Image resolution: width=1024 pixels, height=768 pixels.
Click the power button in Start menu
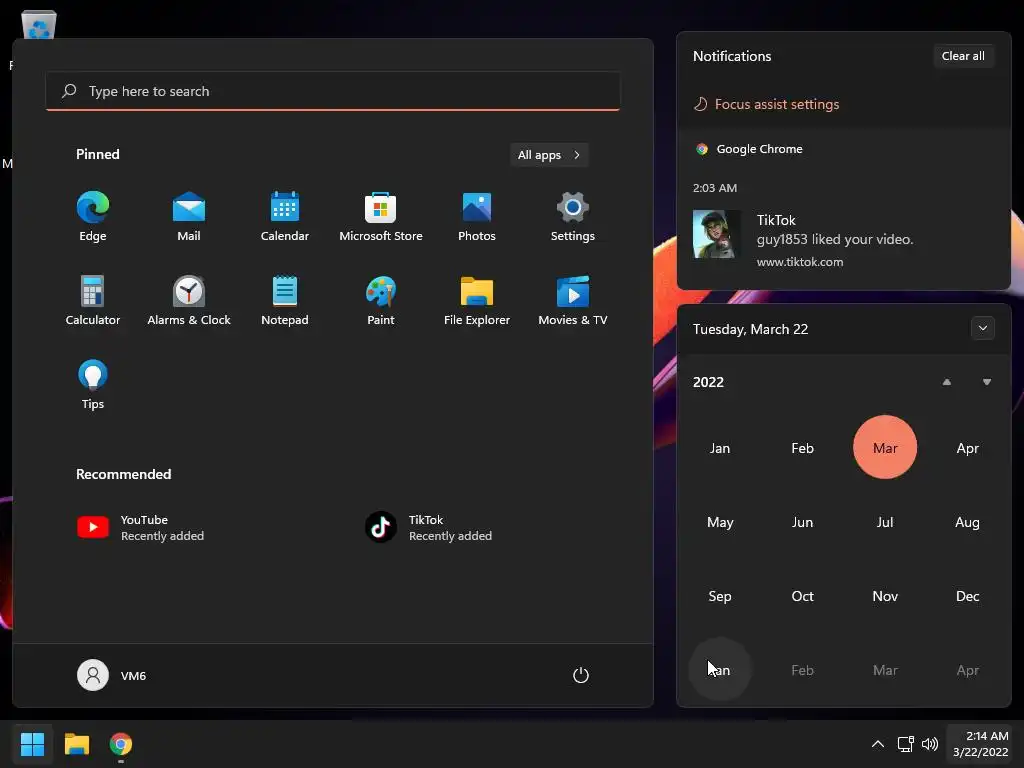click(x=581, y=675)
